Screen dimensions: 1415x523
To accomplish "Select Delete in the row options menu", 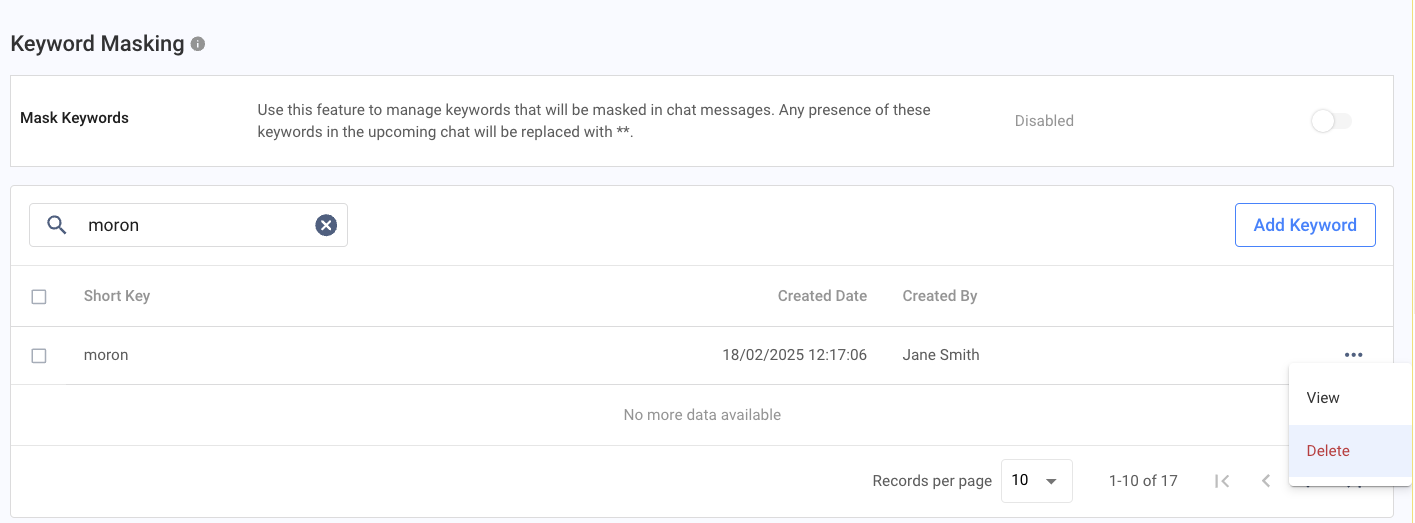I will [1328, 451].
